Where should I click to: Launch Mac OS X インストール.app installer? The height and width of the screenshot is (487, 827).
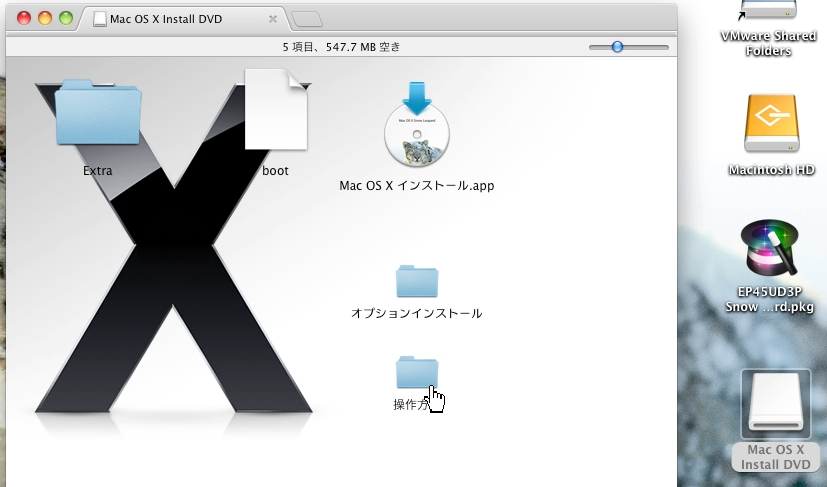point(417,125)
